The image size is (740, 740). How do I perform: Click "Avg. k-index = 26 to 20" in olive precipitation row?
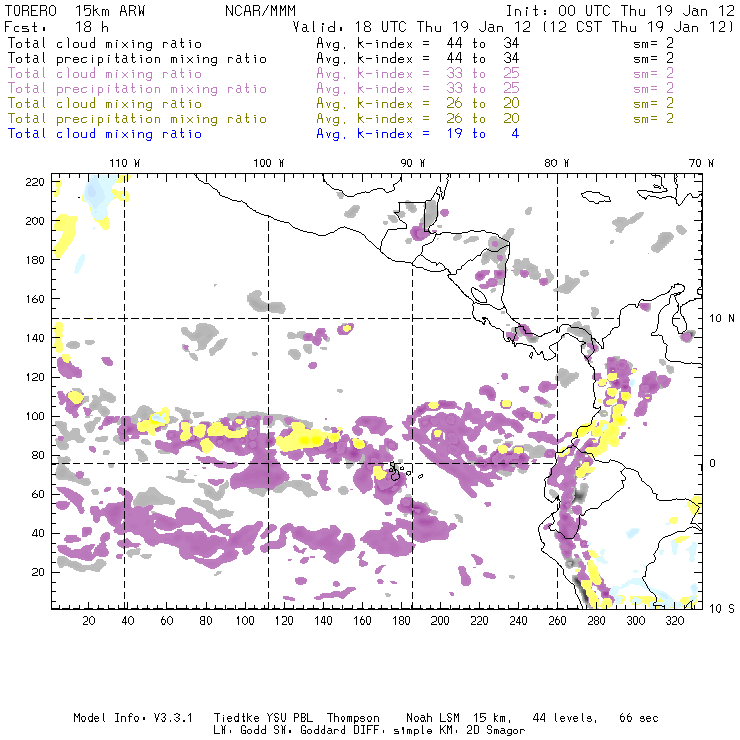[418, 118]
